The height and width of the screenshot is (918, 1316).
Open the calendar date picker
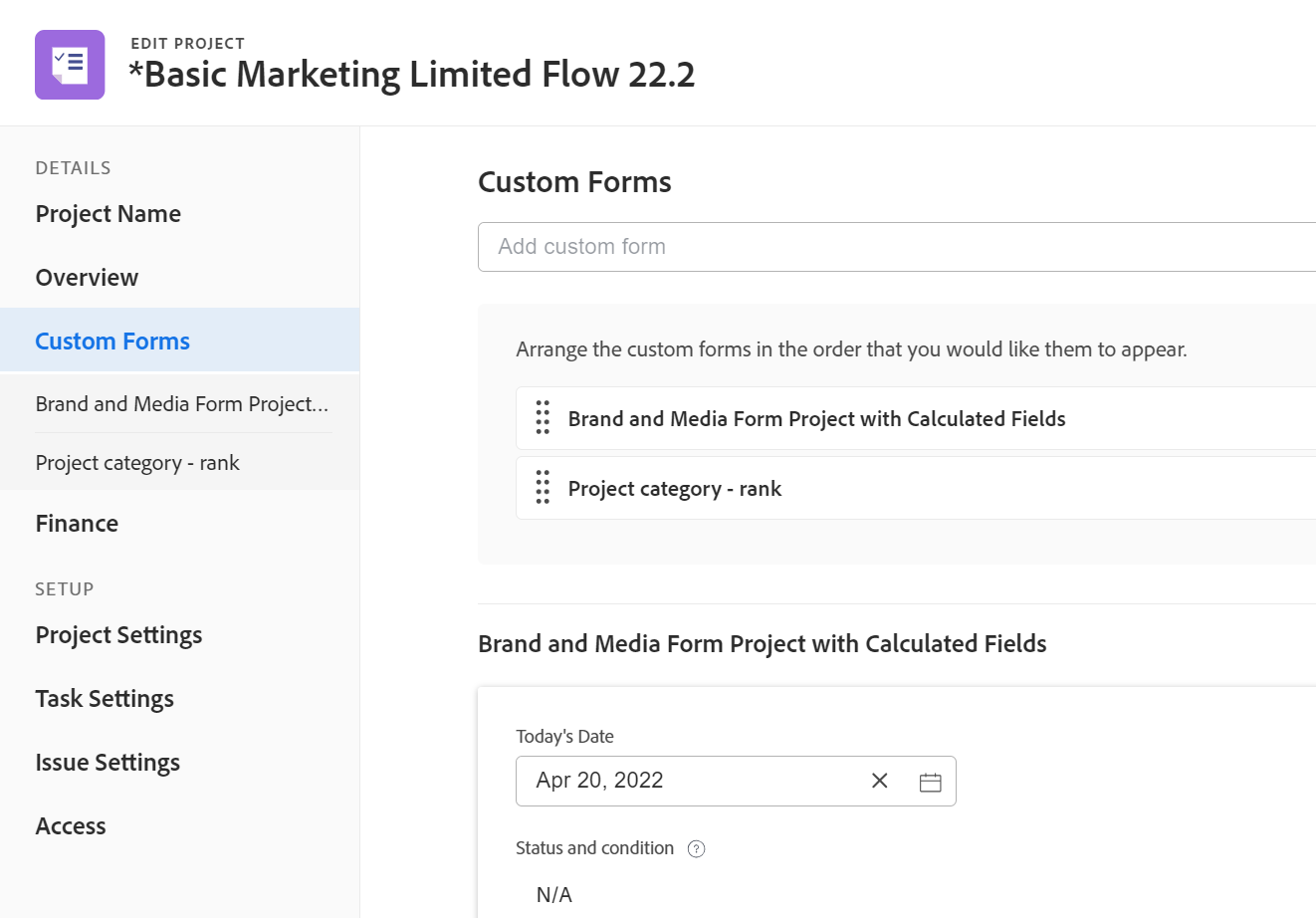coord(931,782)
